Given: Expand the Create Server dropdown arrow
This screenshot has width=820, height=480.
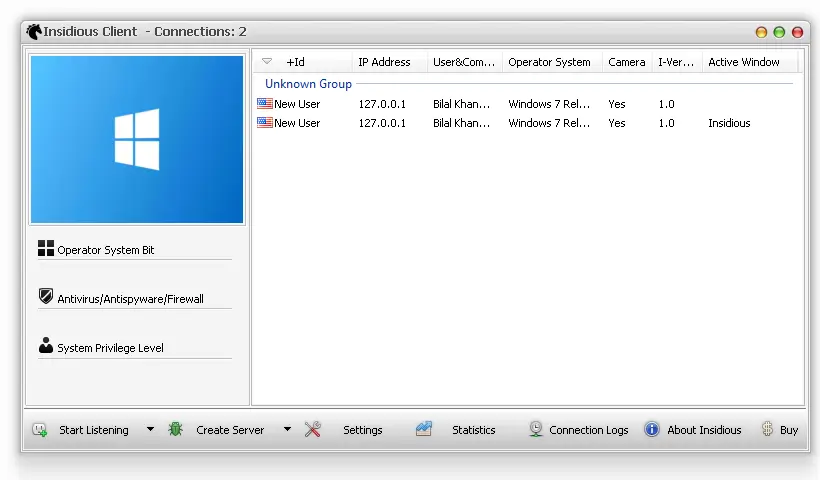Looking at the screenshot, I should (x=287, y=430).
